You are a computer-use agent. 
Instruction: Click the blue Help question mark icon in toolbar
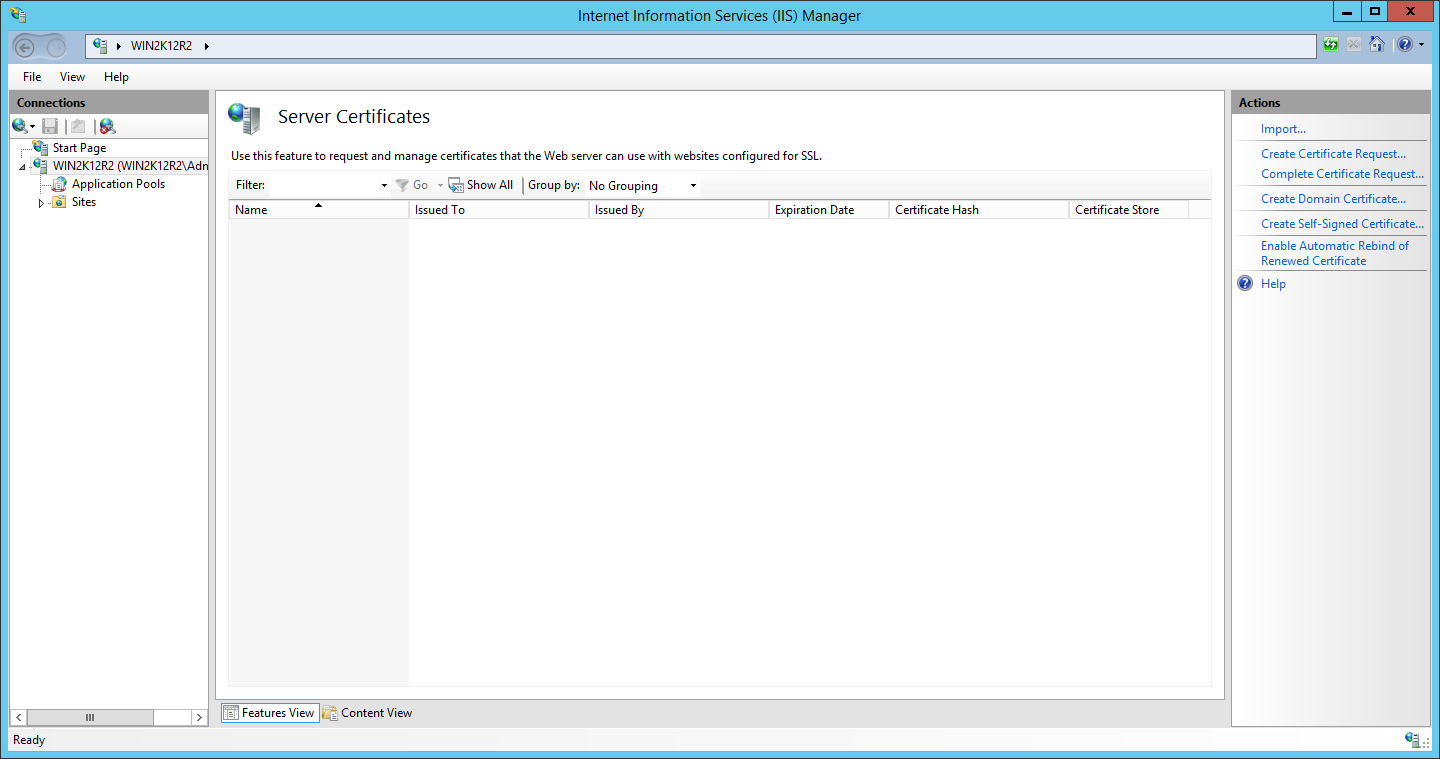[x=1405, y=45]
